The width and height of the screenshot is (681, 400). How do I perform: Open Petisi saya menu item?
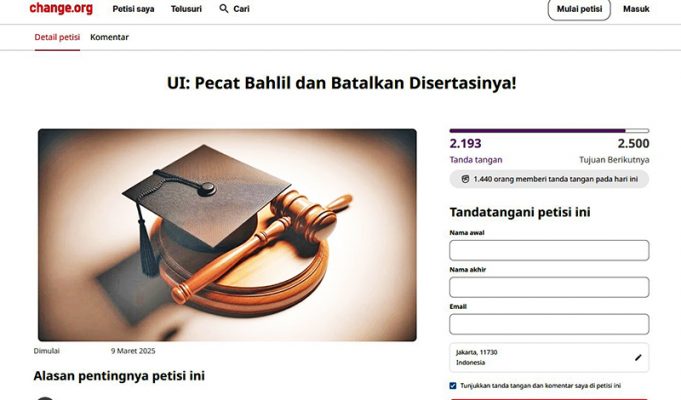[133, 9]
